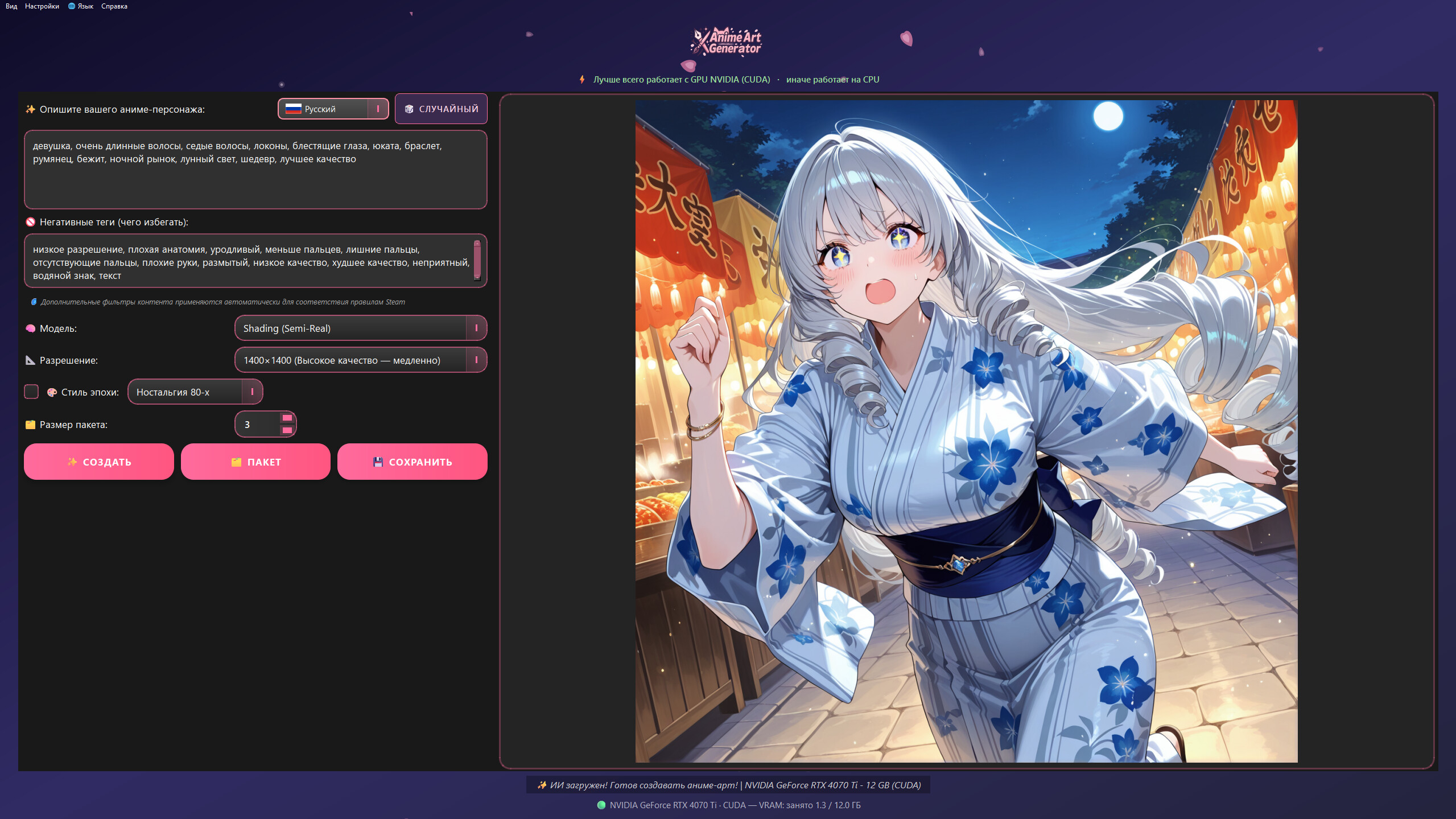
Task: Click the Anime Art Generator logo
Action: (x=726, y=42)
